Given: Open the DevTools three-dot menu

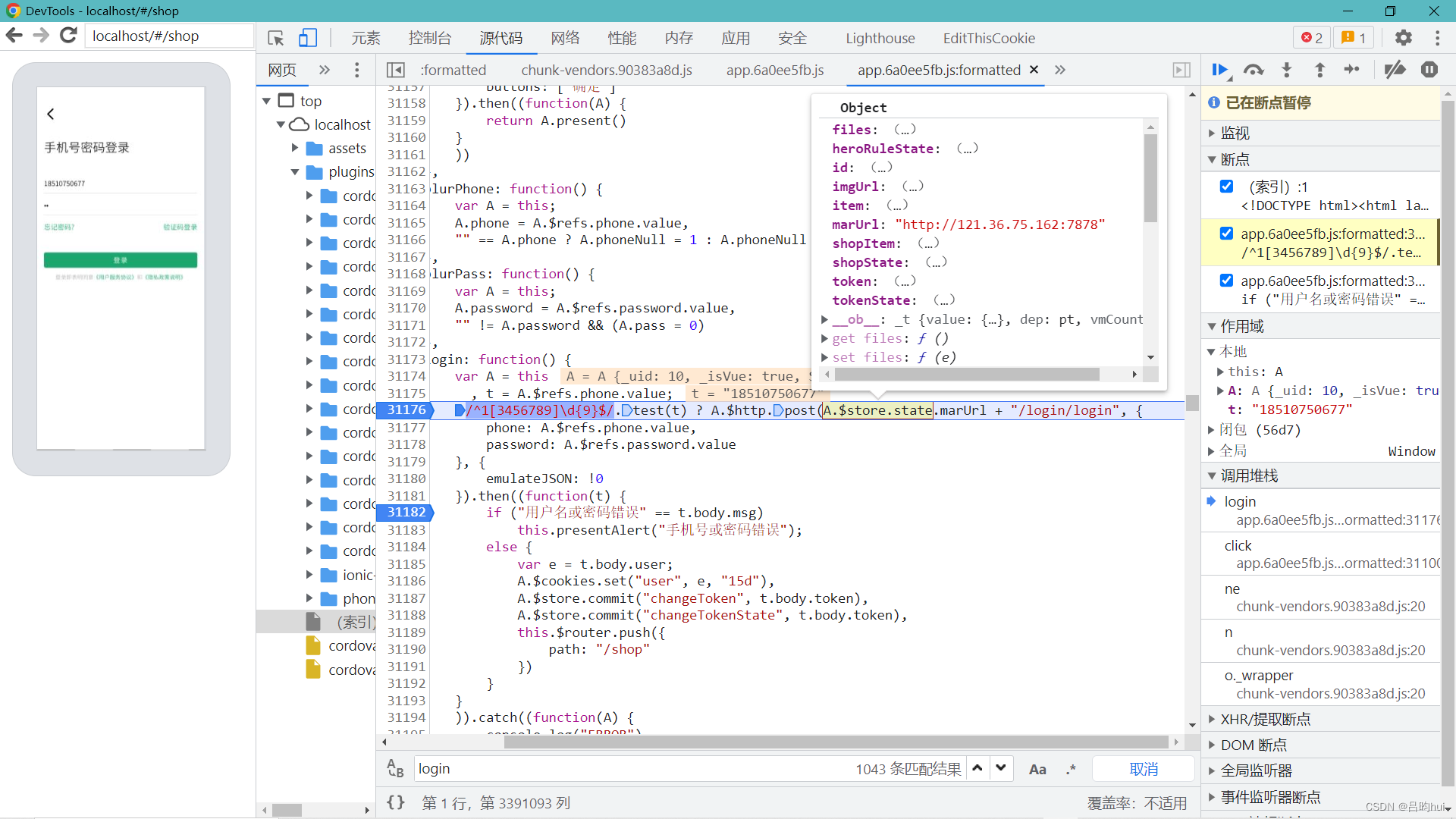Looking at the screenshot, I should coord(1437,38).
